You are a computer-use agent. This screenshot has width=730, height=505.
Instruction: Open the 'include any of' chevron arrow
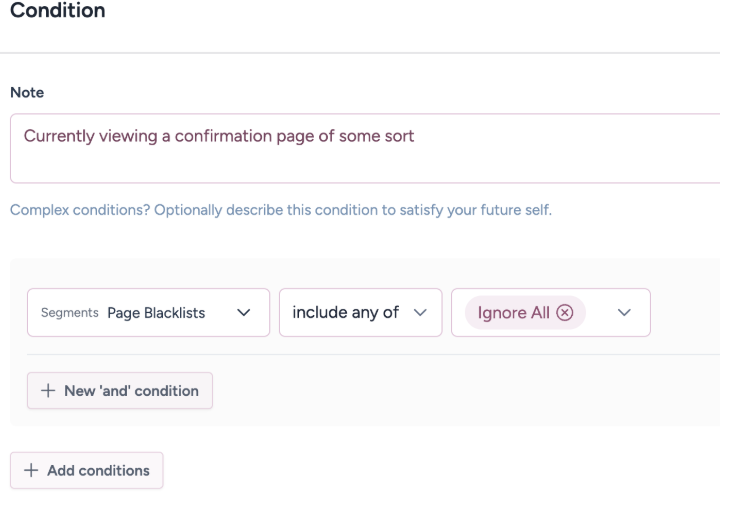click(x=420, y=313)
